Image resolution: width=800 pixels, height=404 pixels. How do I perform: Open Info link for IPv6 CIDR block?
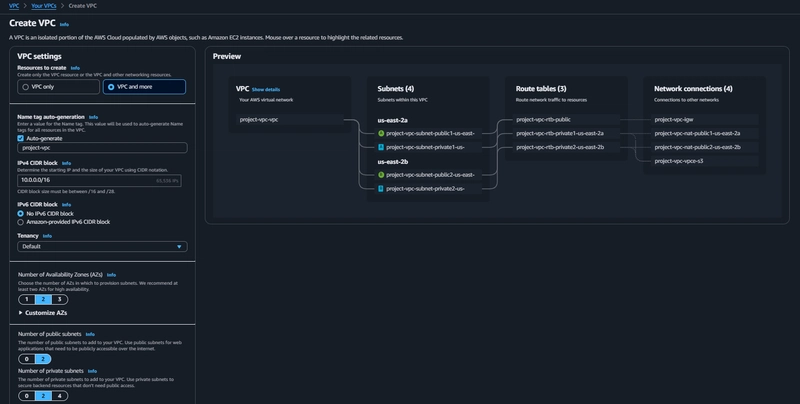tap(66, 205)
